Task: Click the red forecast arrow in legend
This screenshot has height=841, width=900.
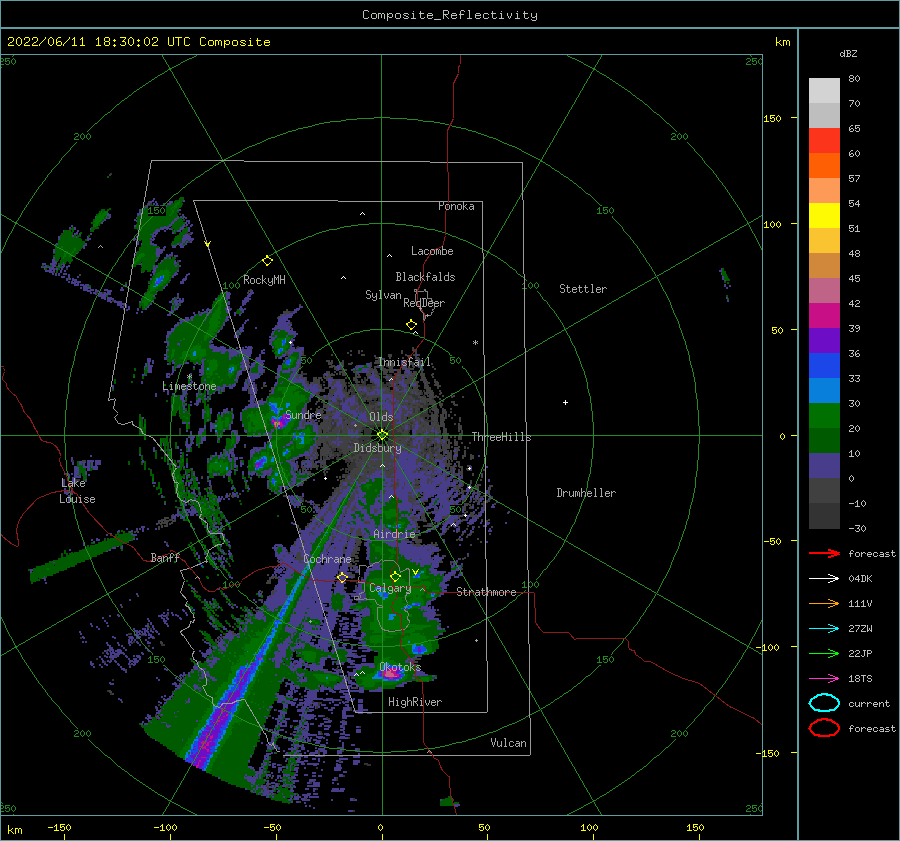Action: [x=824, y=553]
